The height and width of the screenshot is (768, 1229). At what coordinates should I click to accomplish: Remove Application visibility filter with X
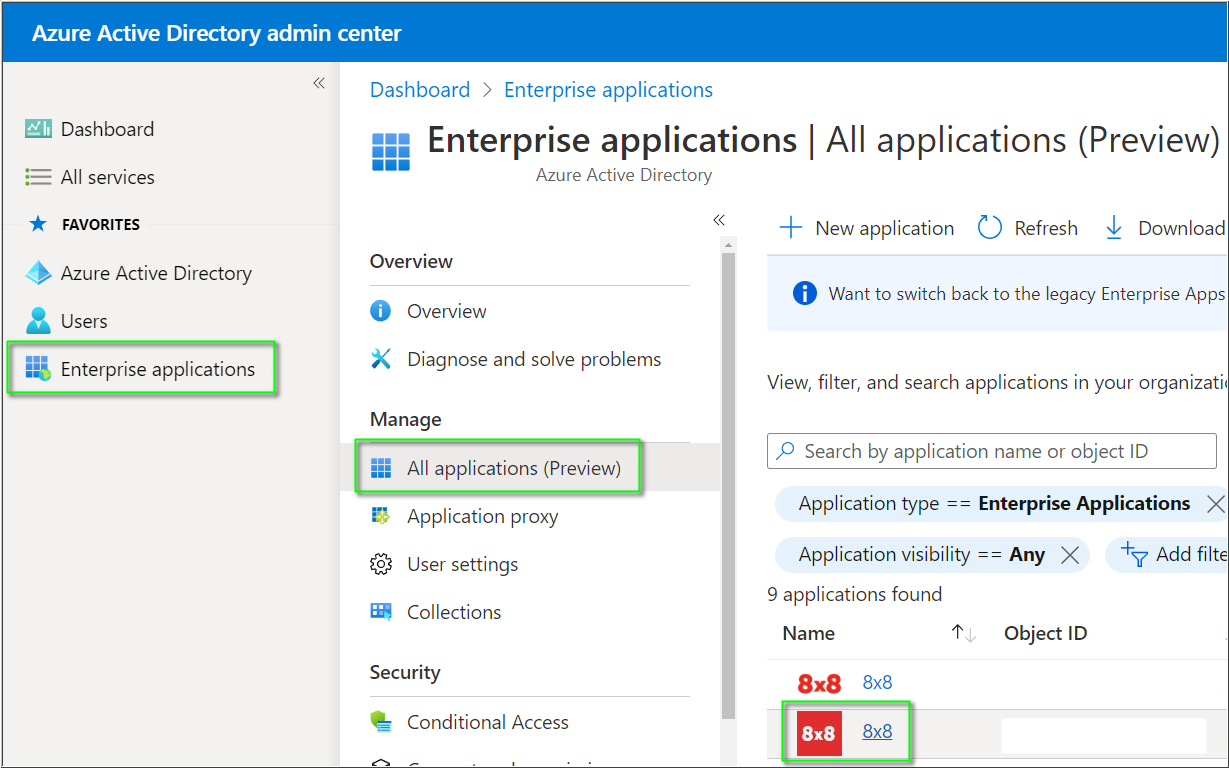1069,555
